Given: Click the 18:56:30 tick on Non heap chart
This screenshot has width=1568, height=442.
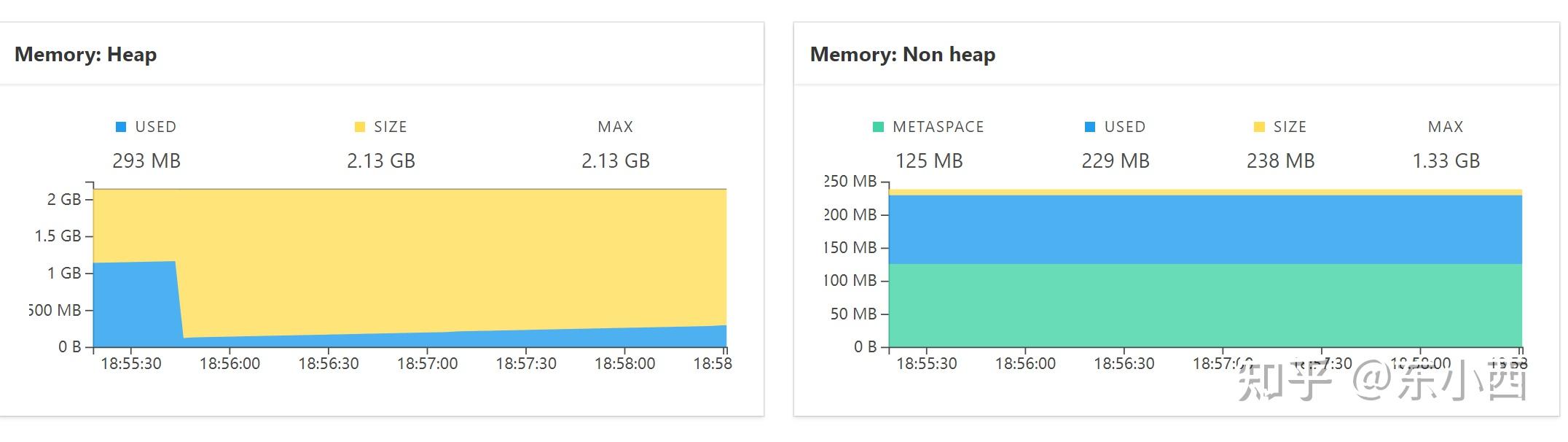Looking at the screenshot, I should tap(1124, 363).
